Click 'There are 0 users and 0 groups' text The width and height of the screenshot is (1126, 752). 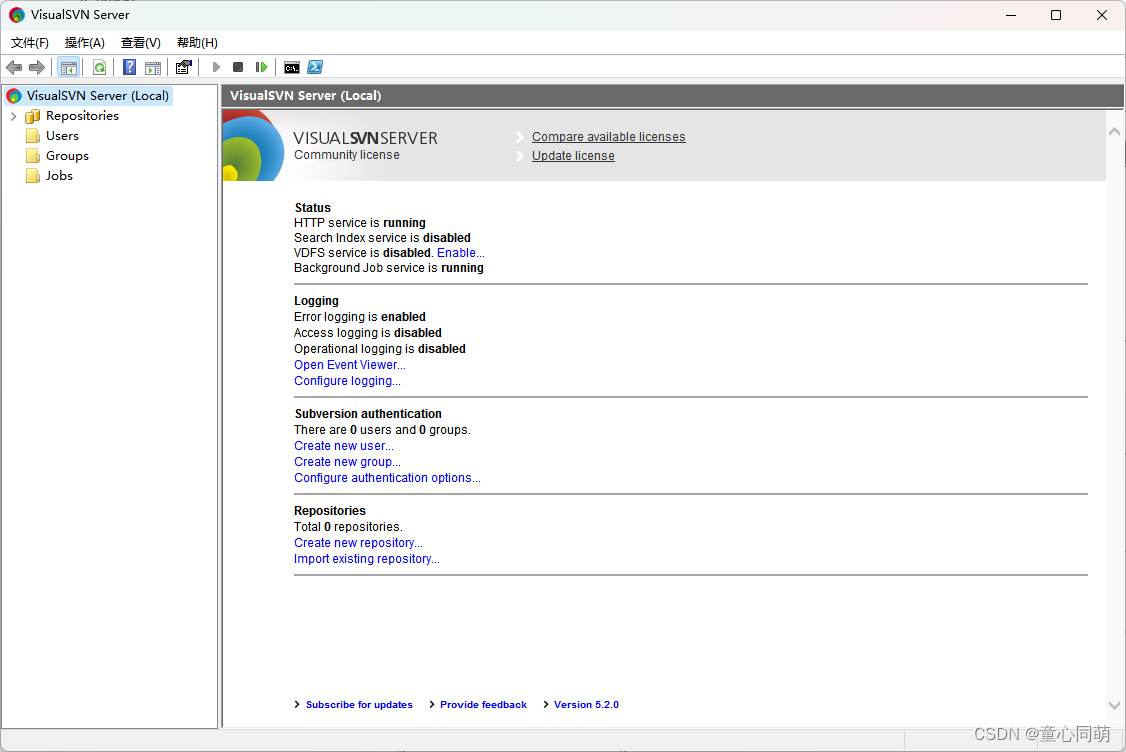coord(382,430)
